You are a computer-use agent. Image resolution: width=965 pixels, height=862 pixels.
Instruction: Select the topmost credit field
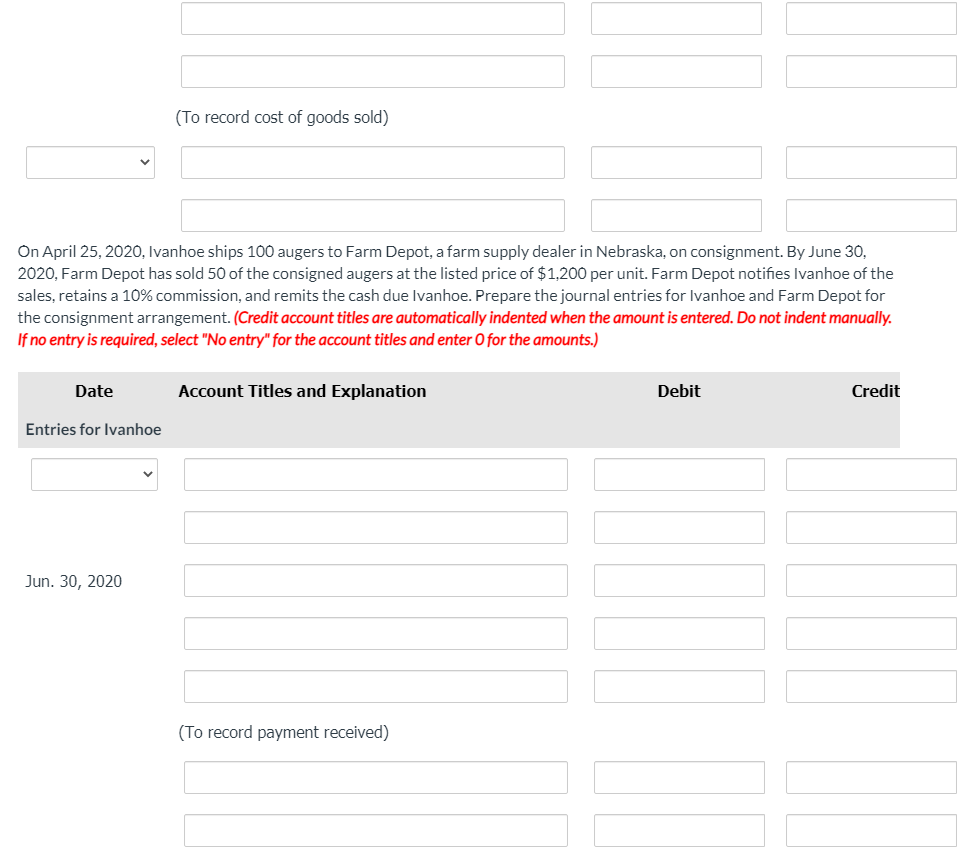pos(871,18)
